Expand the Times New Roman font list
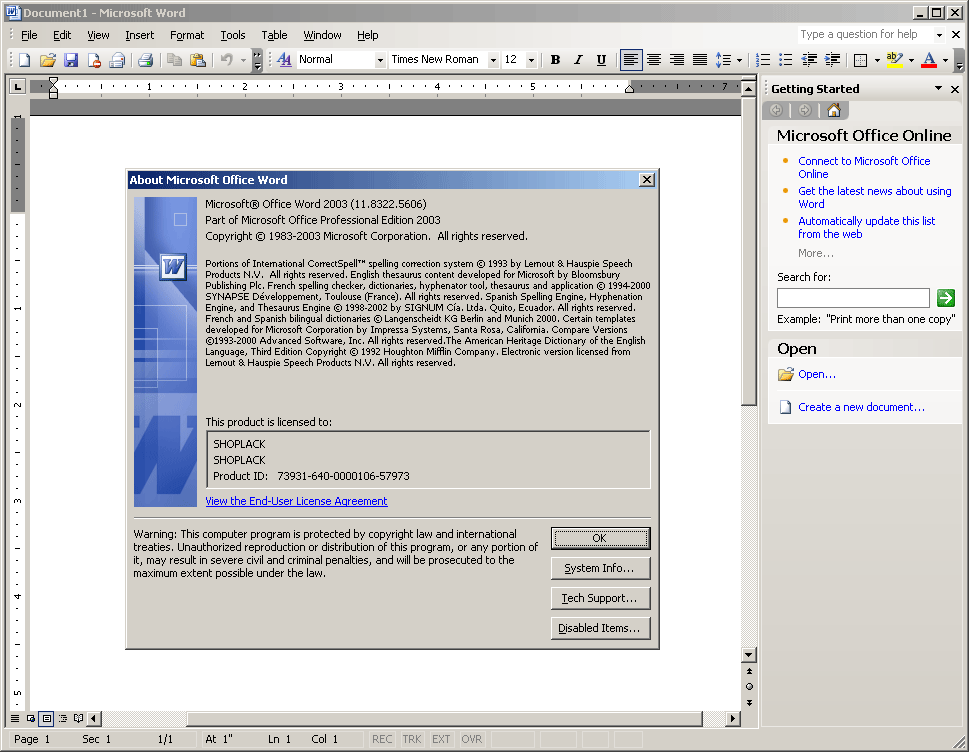This screenshot has width=969, height=752. coord(493,60)
